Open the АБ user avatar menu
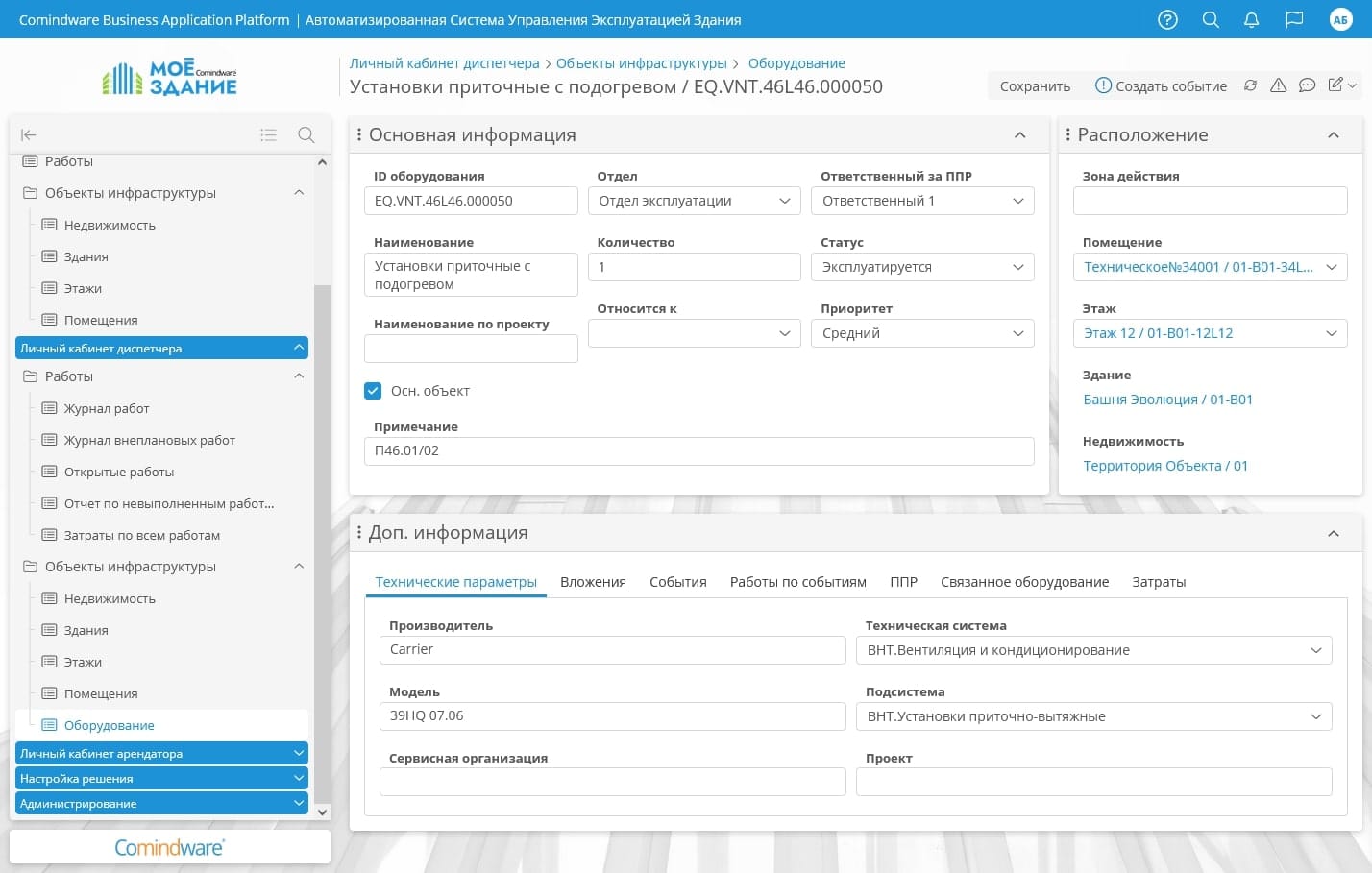Viewport: 1372px width, 873px height. click(x=1340, y=19)
